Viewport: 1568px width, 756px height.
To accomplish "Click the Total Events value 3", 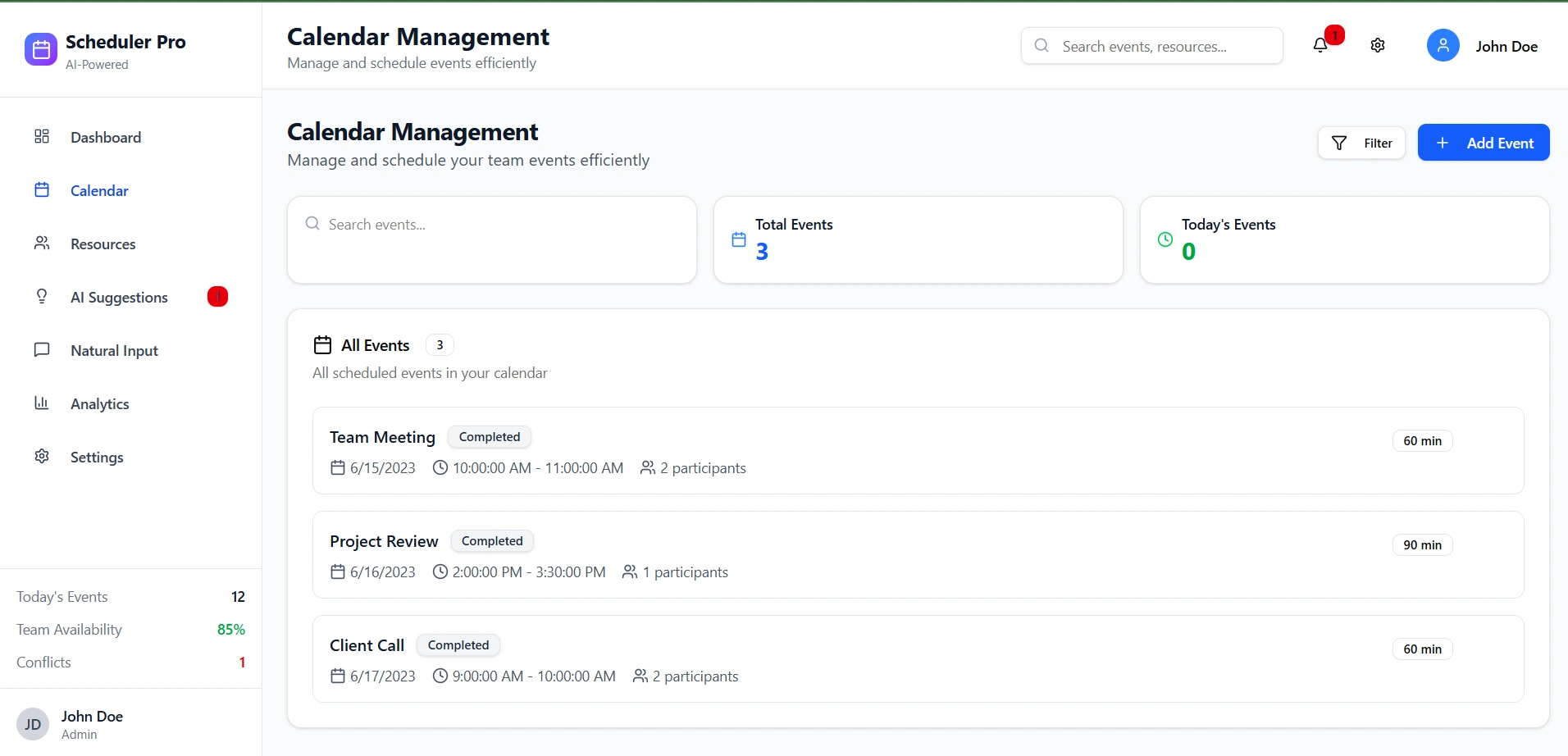I will pyautogui.click(x=762, y=252).
